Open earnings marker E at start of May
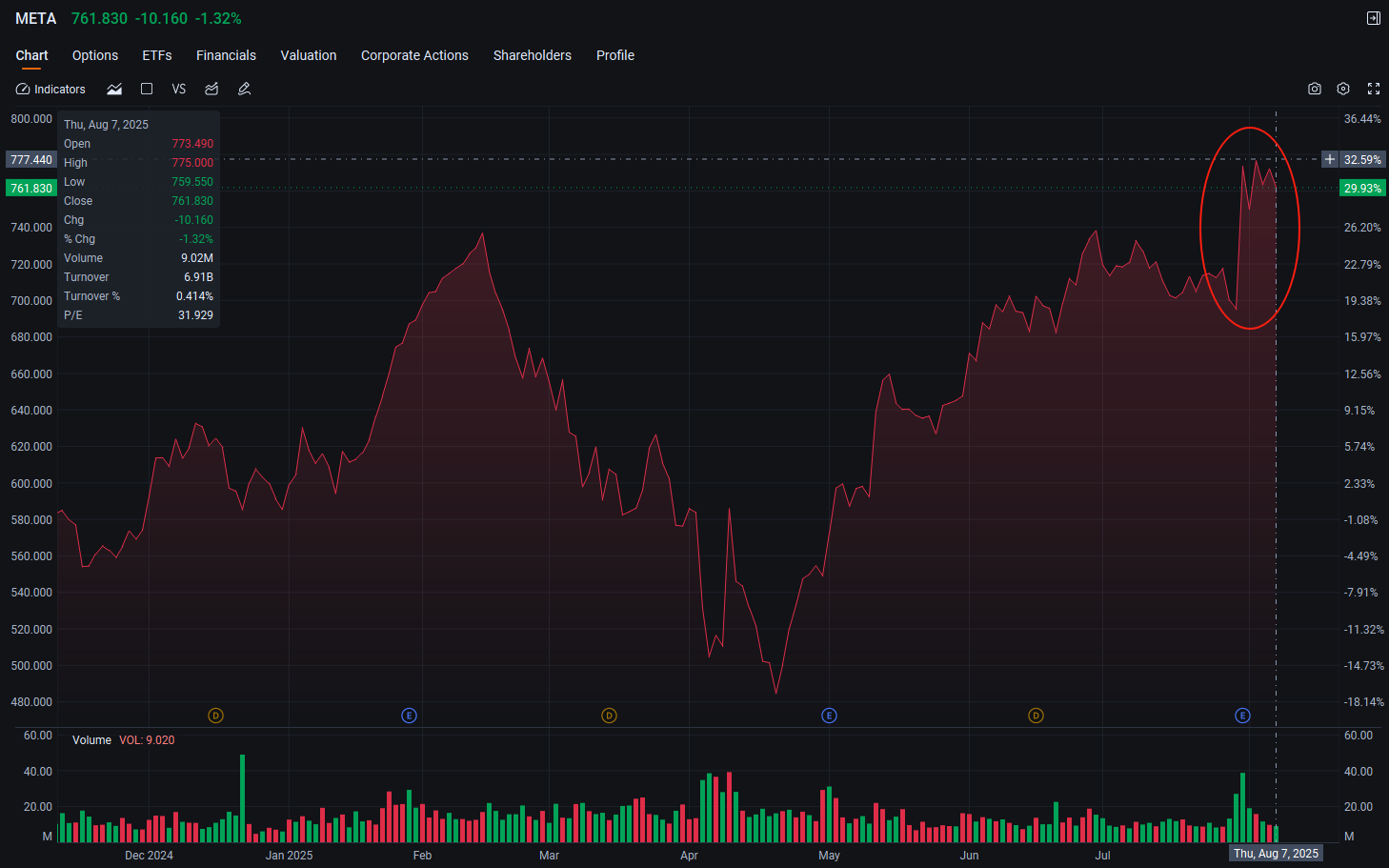Viewport: 1389px width, 868px height. [x=830, y=716]
